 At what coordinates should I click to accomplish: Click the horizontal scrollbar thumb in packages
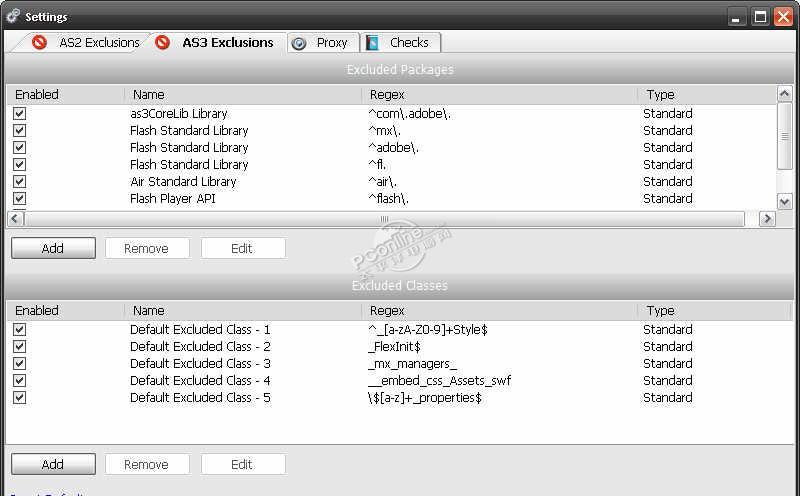[x=384, y=219]
